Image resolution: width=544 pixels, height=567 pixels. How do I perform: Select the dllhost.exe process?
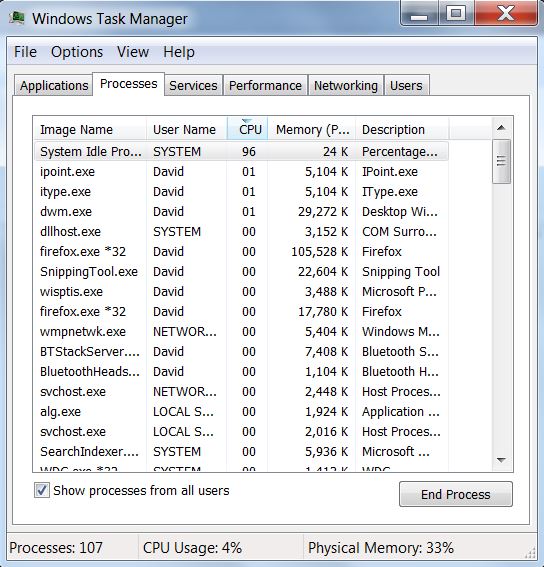[241, 231]
